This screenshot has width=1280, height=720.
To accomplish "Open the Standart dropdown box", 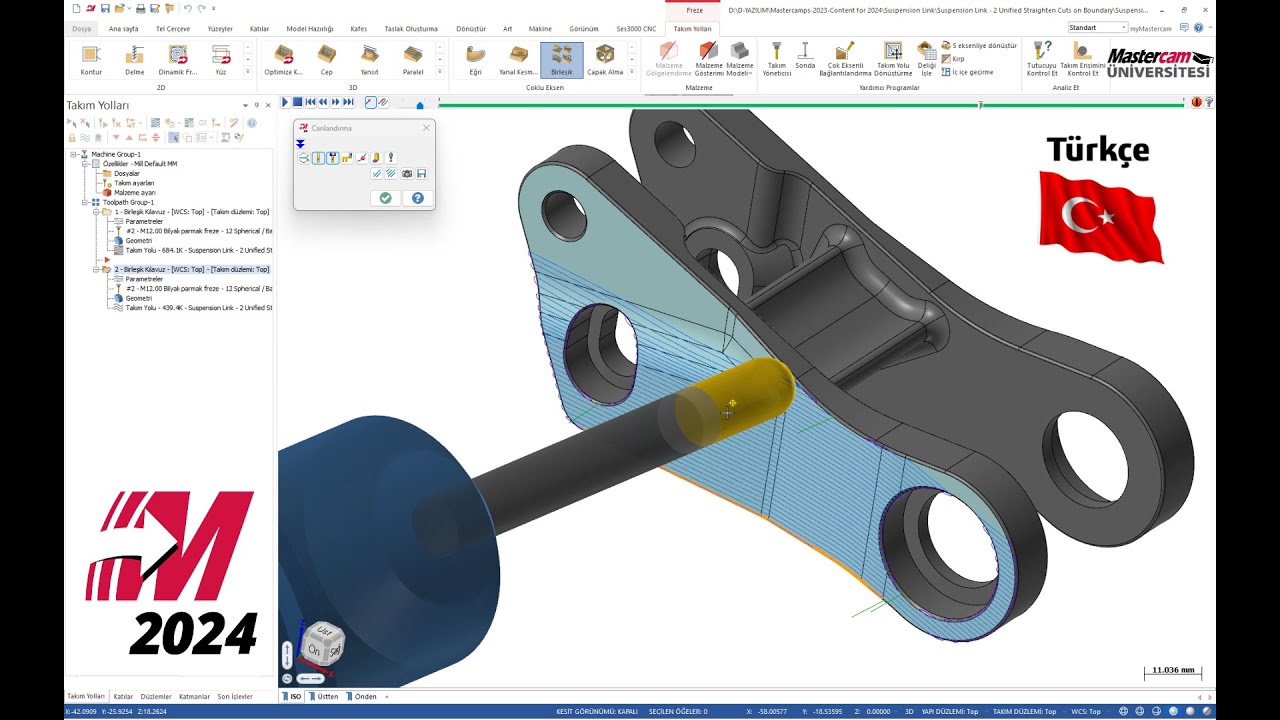I will coord(1097,28).
